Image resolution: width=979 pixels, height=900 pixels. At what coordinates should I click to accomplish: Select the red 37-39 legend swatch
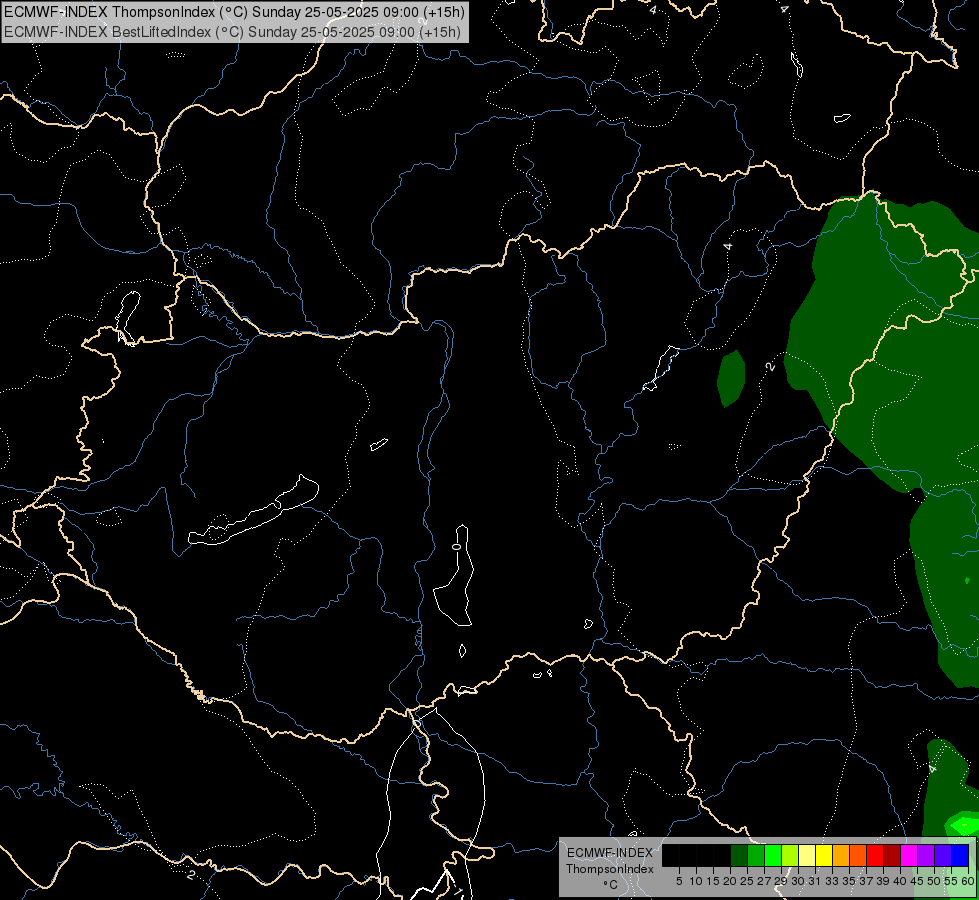tap(875, 855)
